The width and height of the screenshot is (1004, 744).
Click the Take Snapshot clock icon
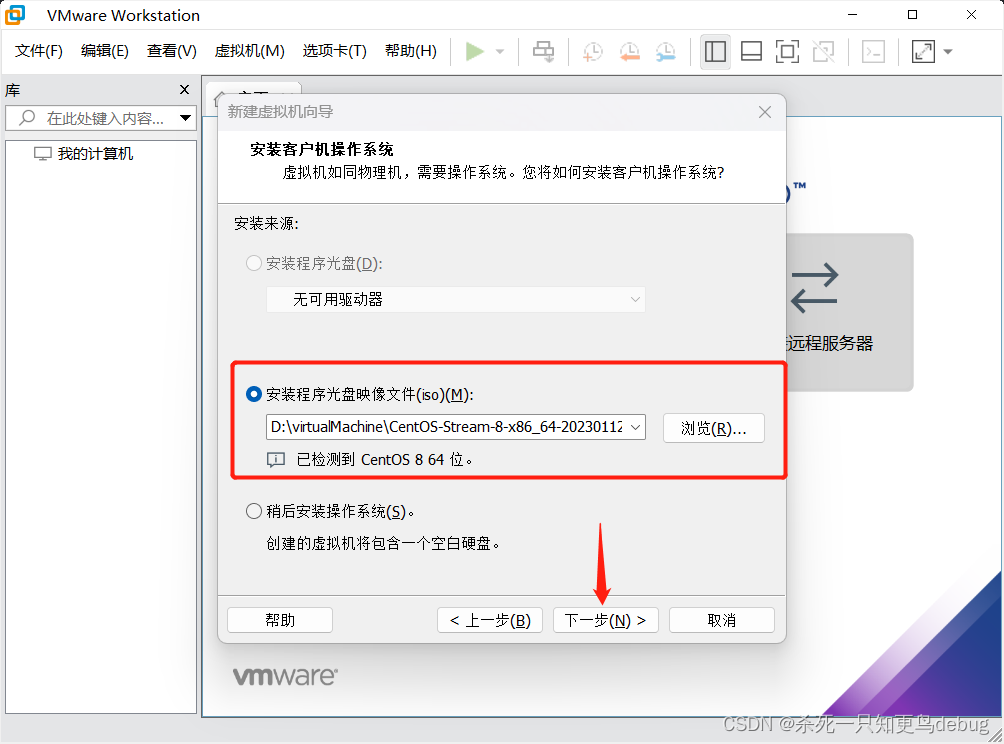[592, 50]
